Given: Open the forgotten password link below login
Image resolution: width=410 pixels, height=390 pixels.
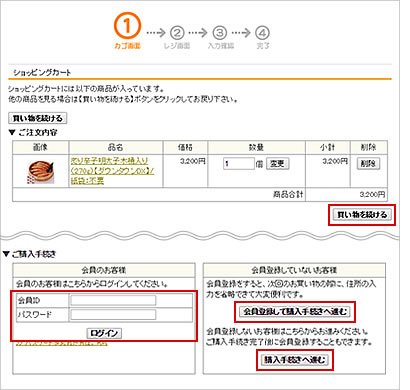Looking at the screenshot, I should tap(62, 343).
